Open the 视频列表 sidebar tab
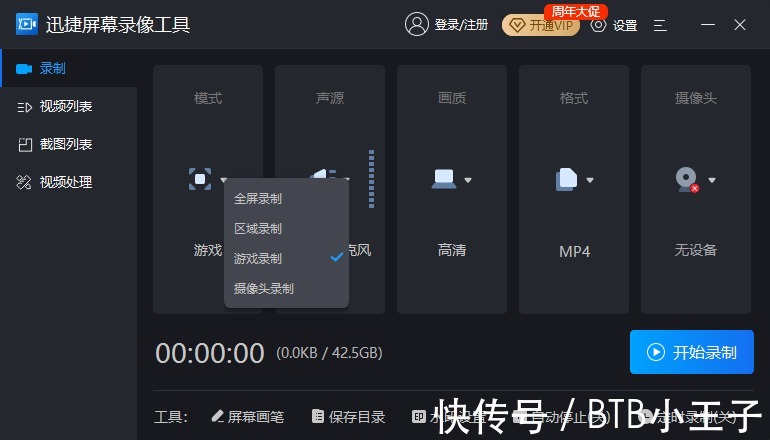 coord(69,106)
